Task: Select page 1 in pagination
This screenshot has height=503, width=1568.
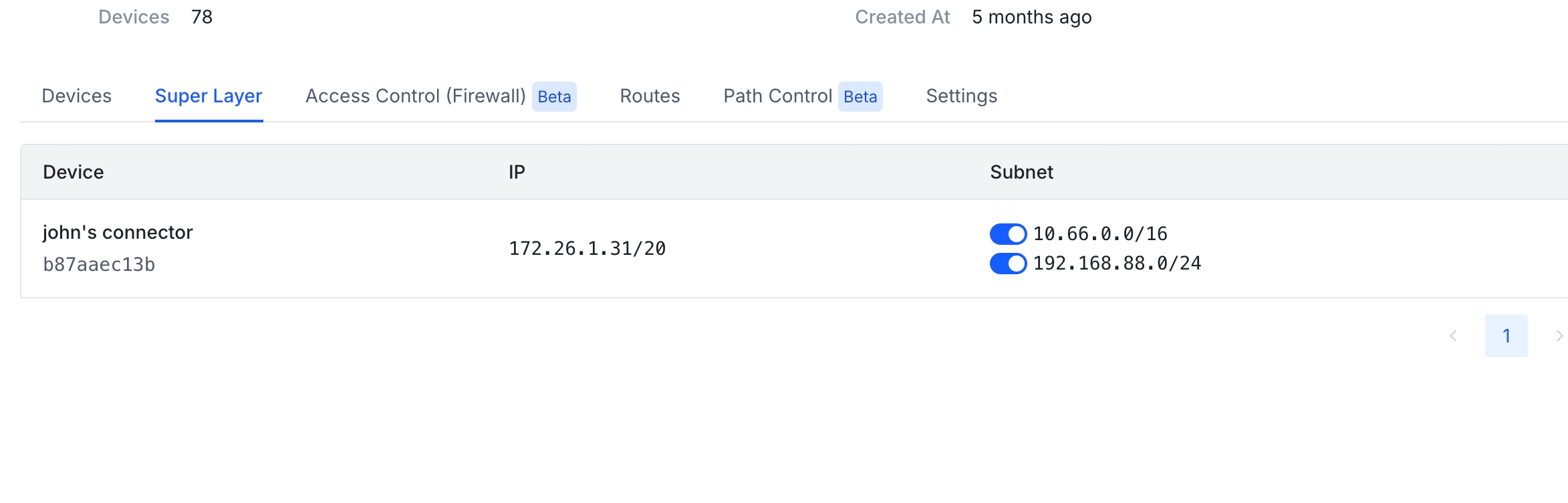Action: pyautogui.click(x=1507, y=336)
